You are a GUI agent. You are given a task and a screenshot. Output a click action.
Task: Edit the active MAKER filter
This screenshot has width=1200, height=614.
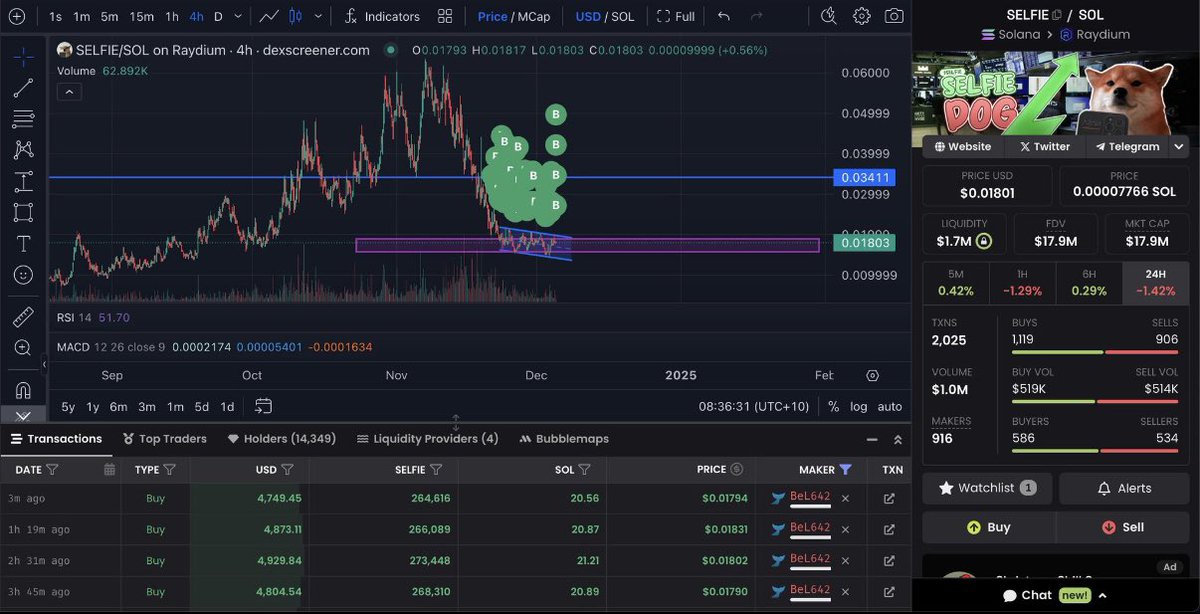click(846, 469)
